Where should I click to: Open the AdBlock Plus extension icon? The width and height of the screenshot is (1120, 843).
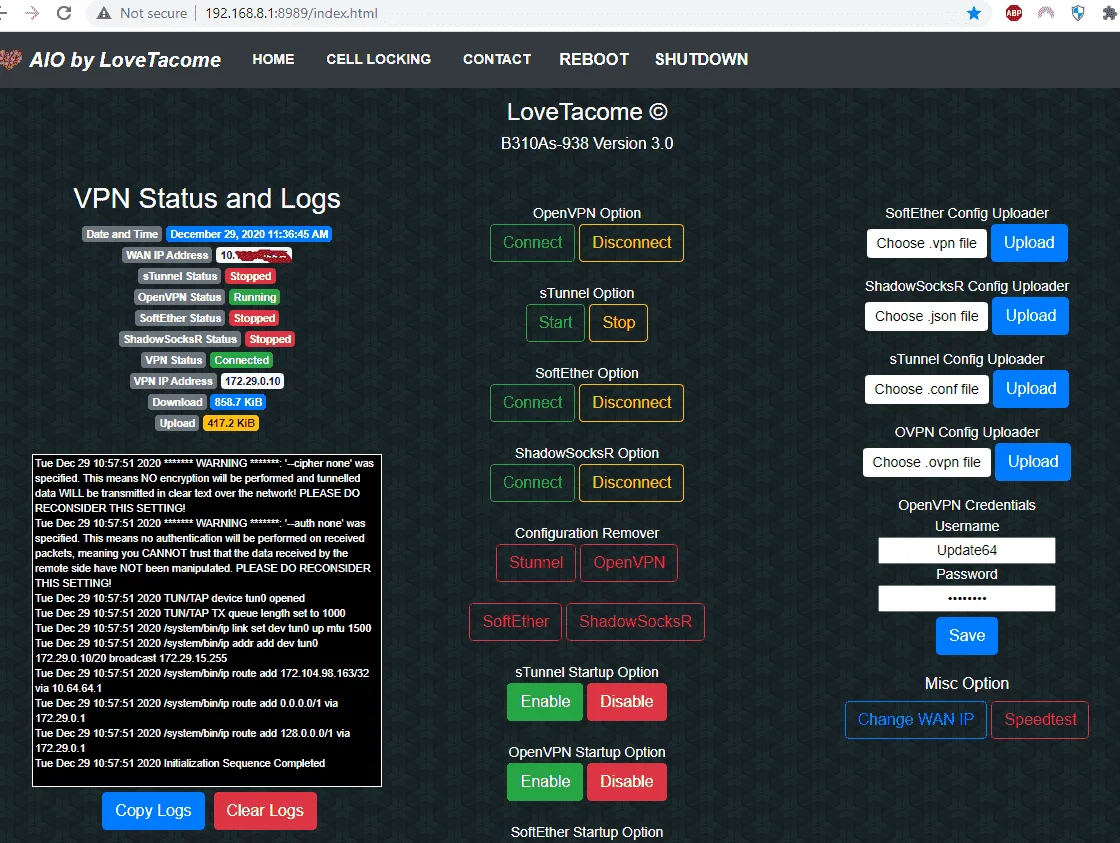1014,13
